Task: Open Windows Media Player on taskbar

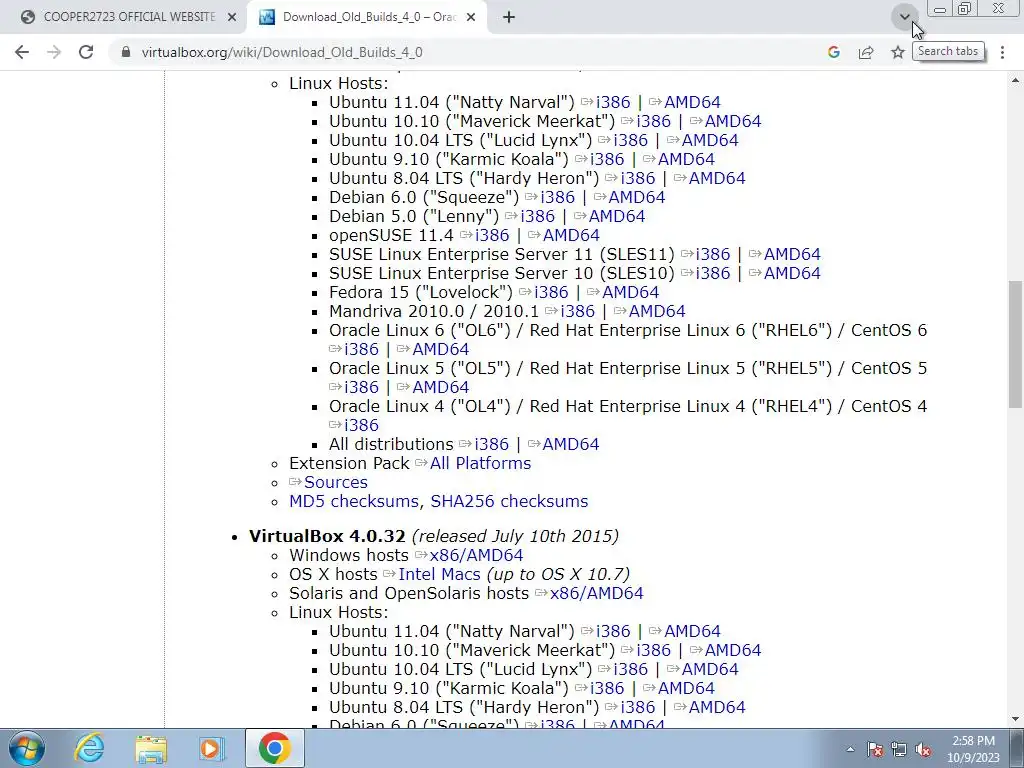Action: [211, 748]
